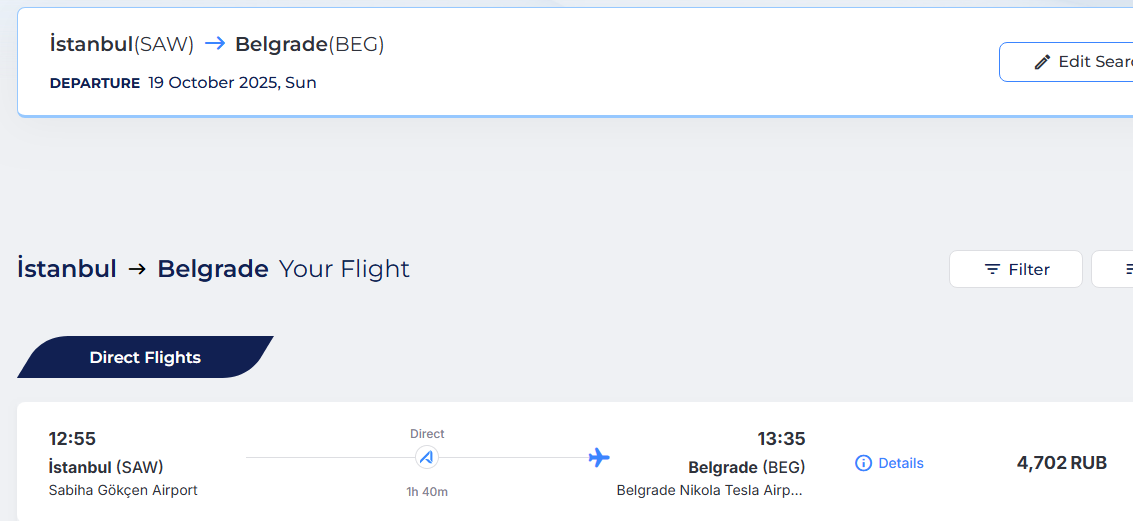Click the 1h 40m flight duration
Viewport: 1133px width, 521px height.
pos(427,492)
